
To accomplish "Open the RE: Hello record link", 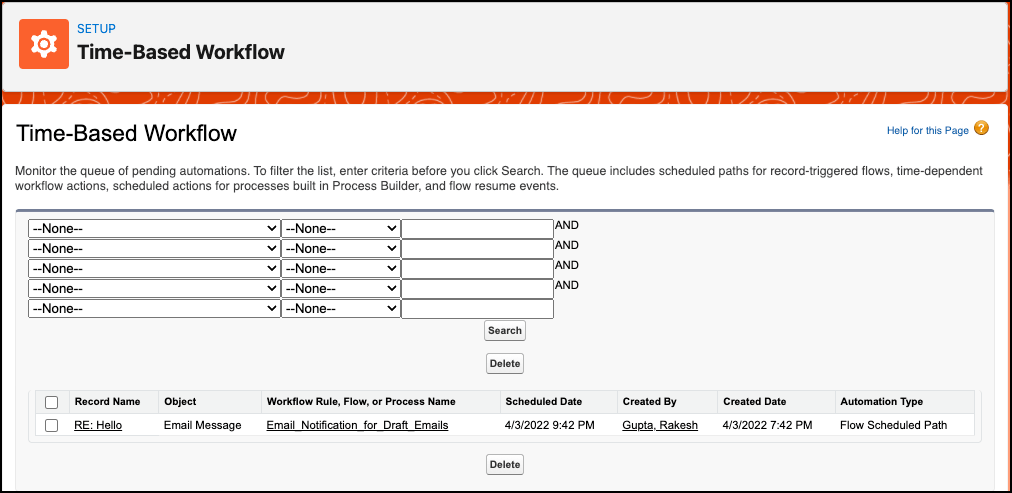I will pyautogui.click(x=98, y=425).
